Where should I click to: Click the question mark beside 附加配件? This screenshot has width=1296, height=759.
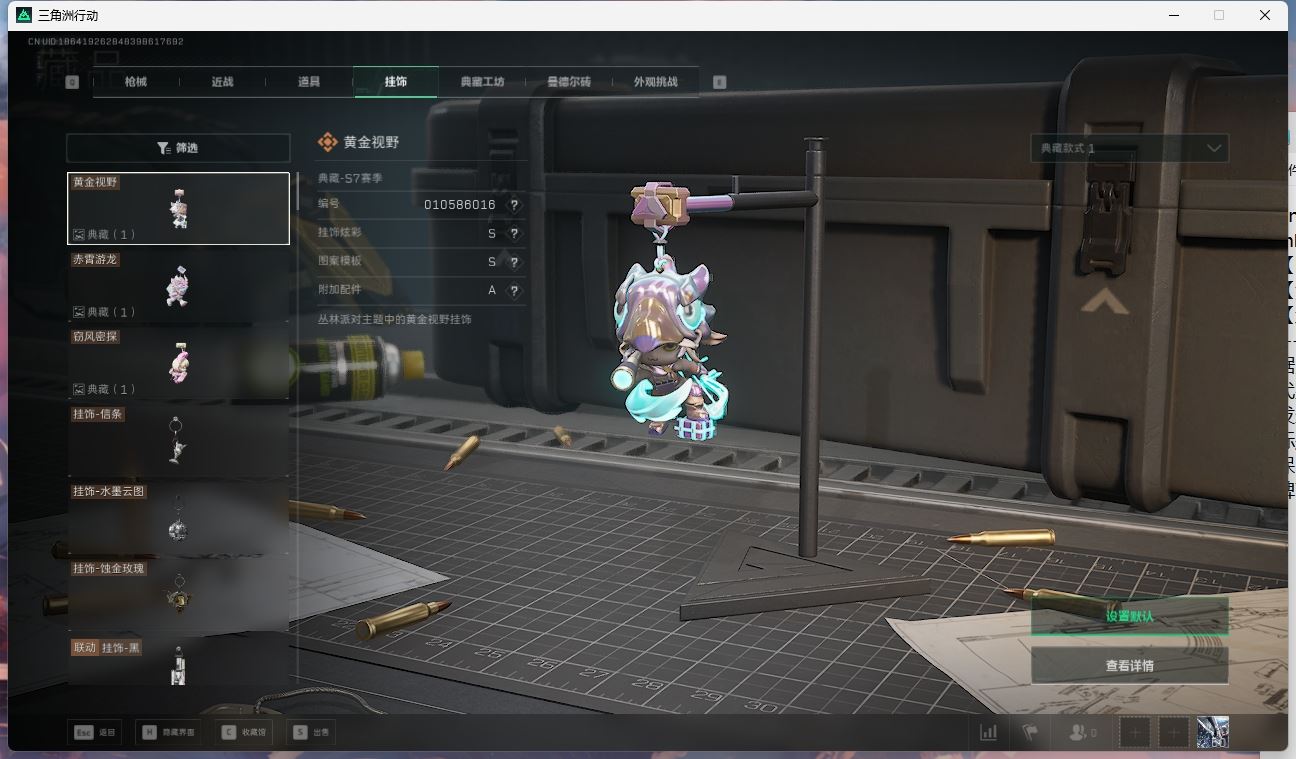click(x=514, y=291)
